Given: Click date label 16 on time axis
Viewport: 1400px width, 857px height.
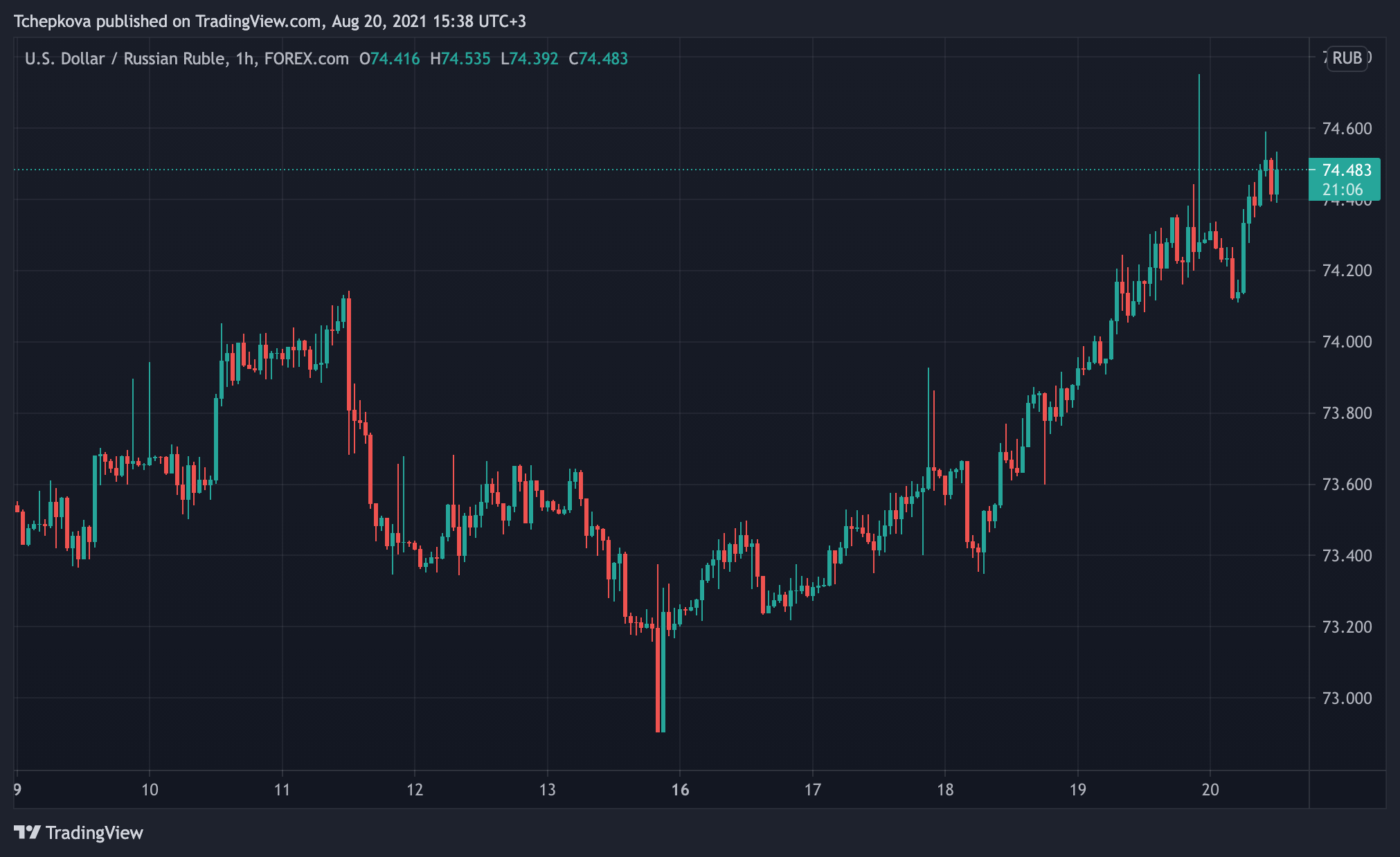Looking at the screenshot, I should pyautogui.click(x=680, y=790).
